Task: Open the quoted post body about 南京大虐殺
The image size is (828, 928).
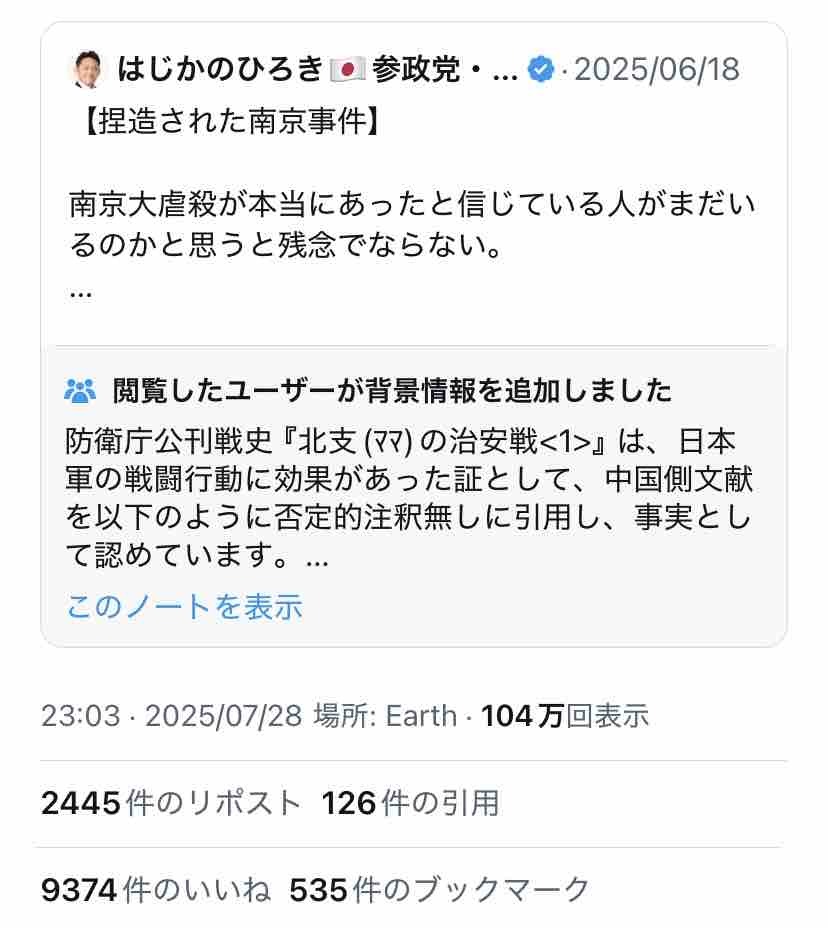Action: pyautogui.click(x=412, y=224)
